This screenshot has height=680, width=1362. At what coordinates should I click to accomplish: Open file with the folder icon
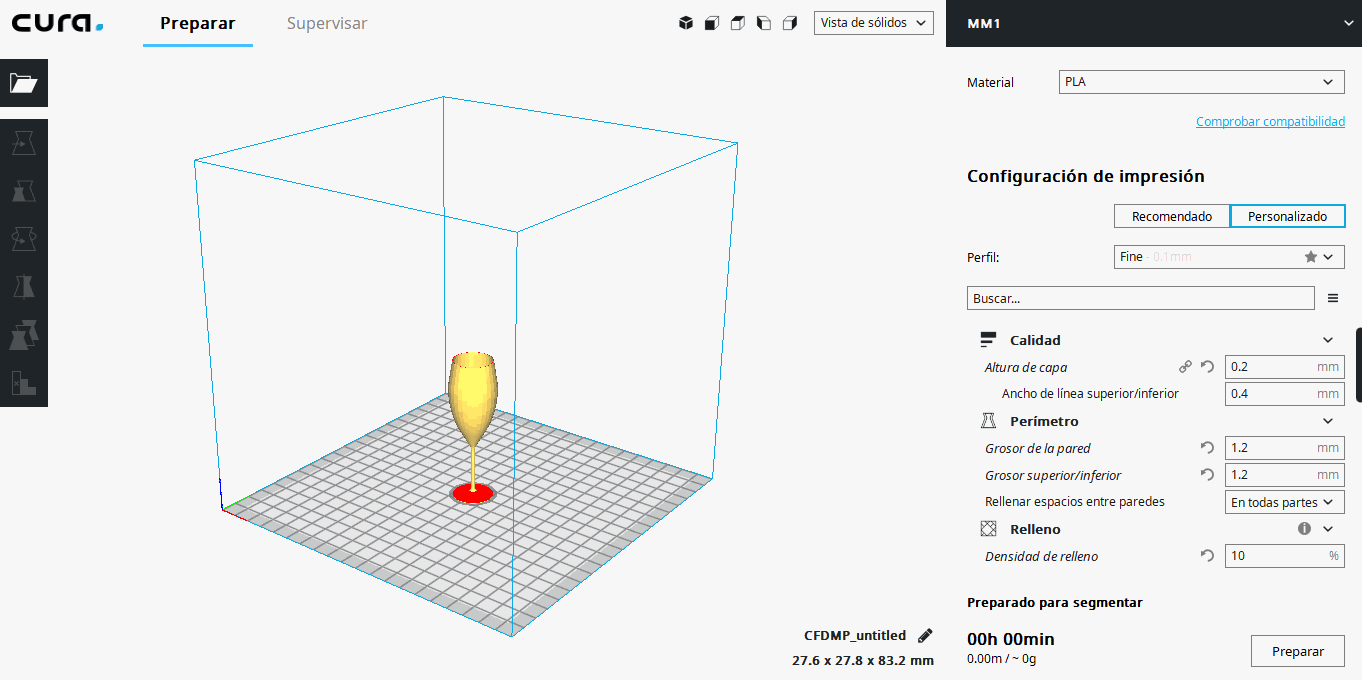coord(23,83)
